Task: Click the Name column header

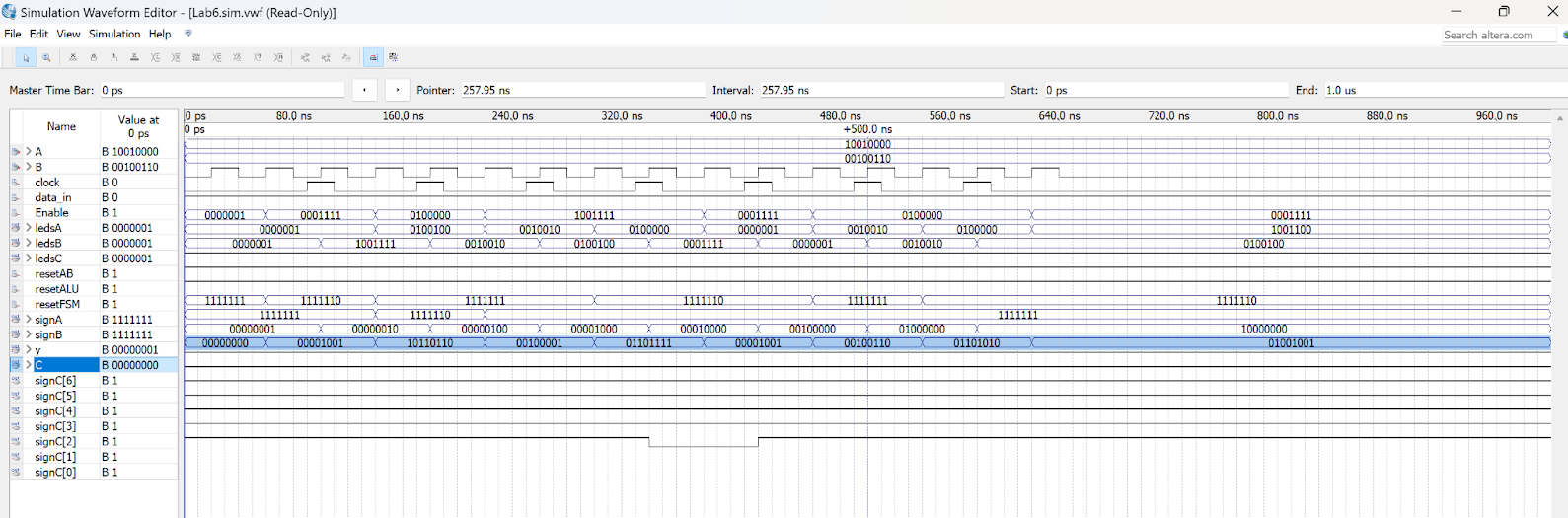Action: 61,126
